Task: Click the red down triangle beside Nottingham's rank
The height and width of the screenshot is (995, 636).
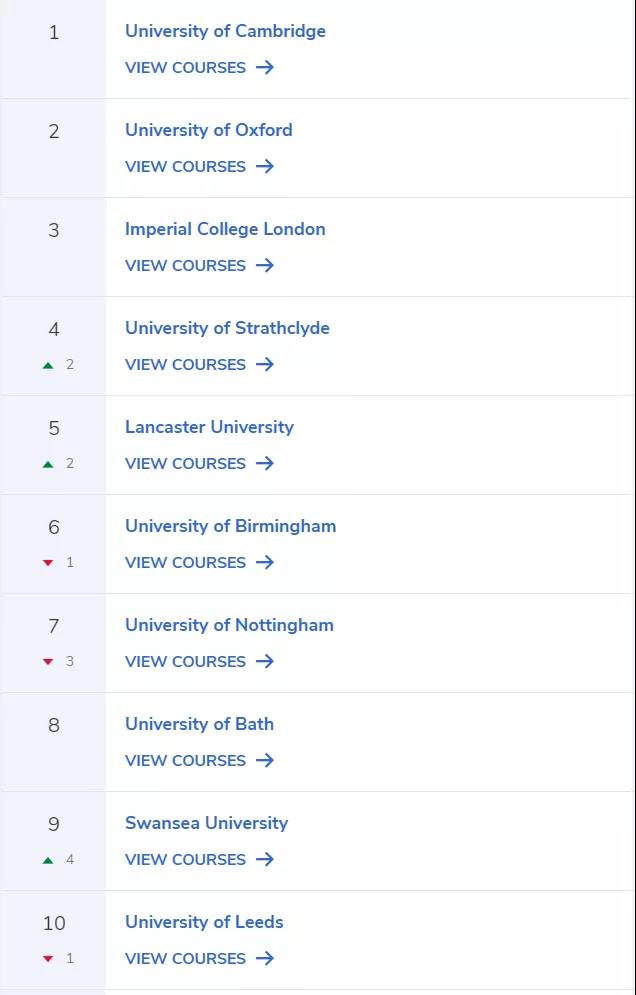Action: tap(48, 662)
